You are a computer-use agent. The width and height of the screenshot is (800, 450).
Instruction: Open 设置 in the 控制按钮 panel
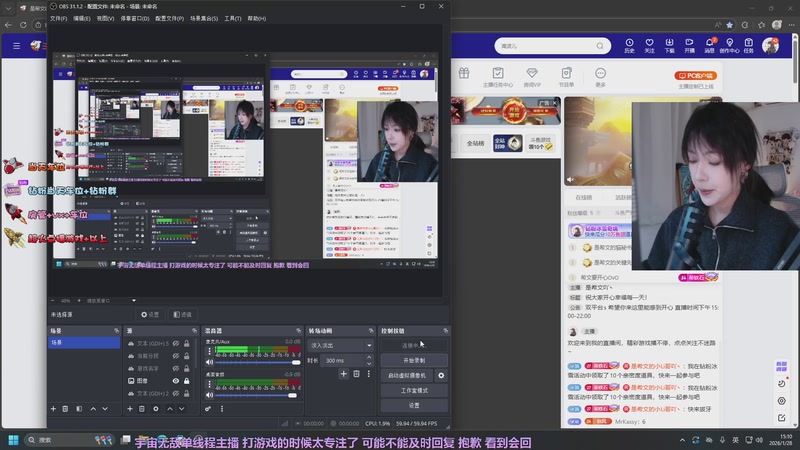click(414, 405)
